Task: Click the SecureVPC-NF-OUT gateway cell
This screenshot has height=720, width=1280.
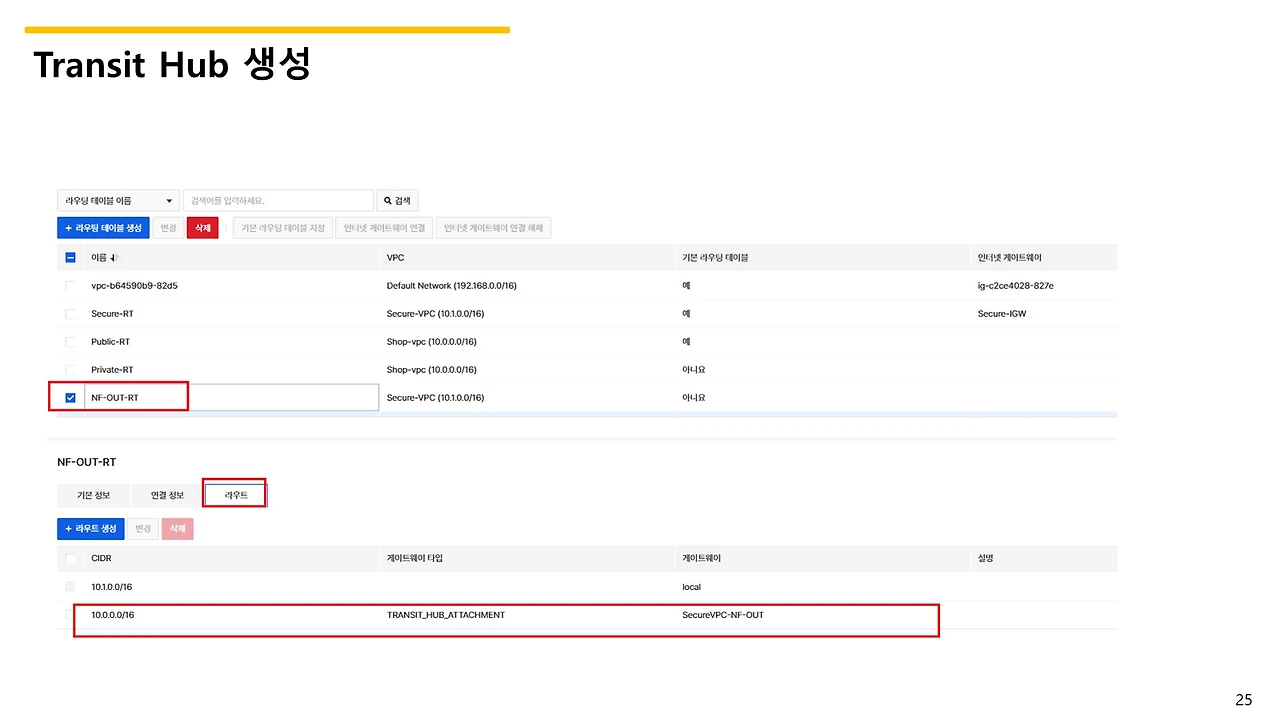Action: [722, 615]
